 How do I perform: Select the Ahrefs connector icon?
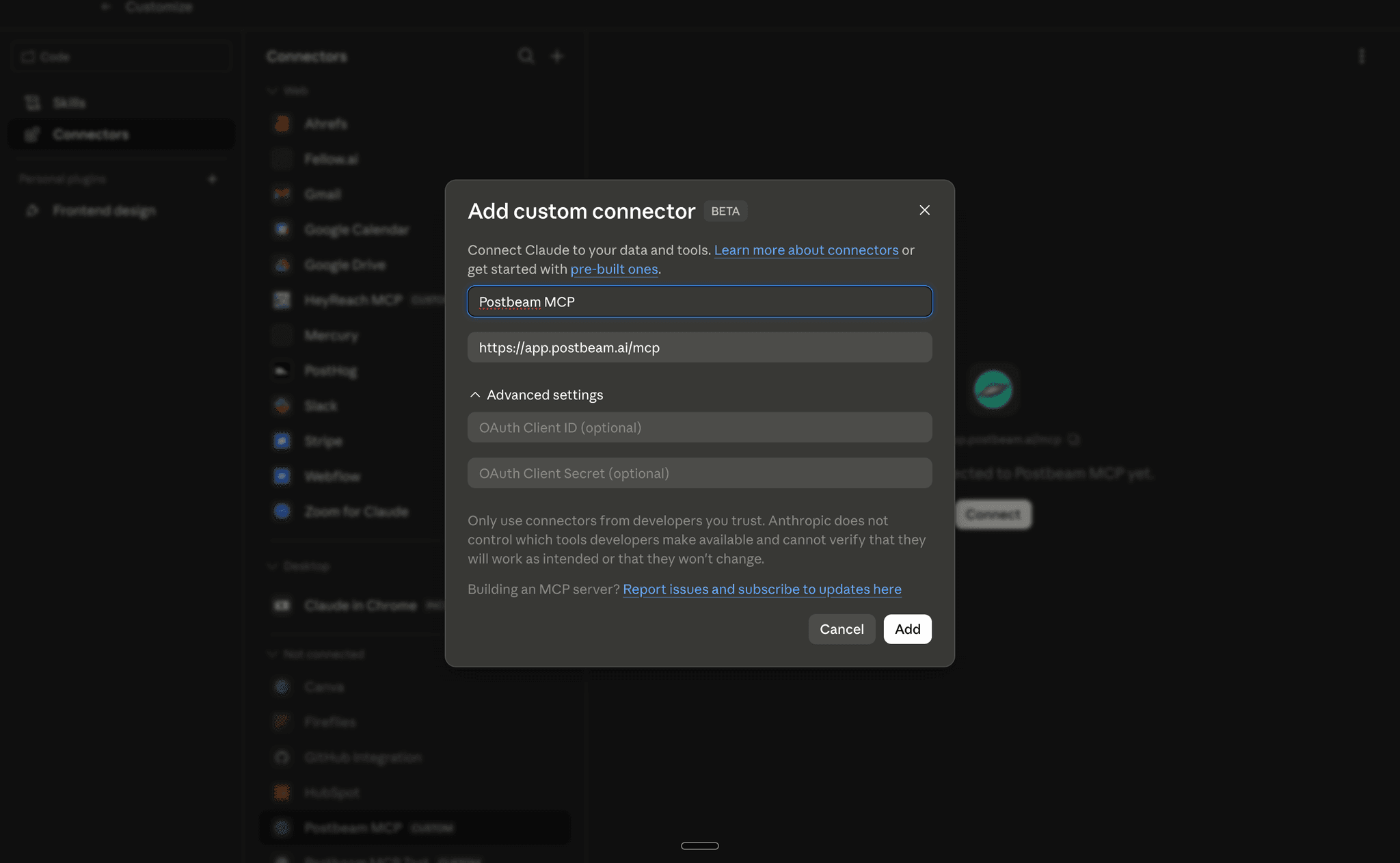282,124
